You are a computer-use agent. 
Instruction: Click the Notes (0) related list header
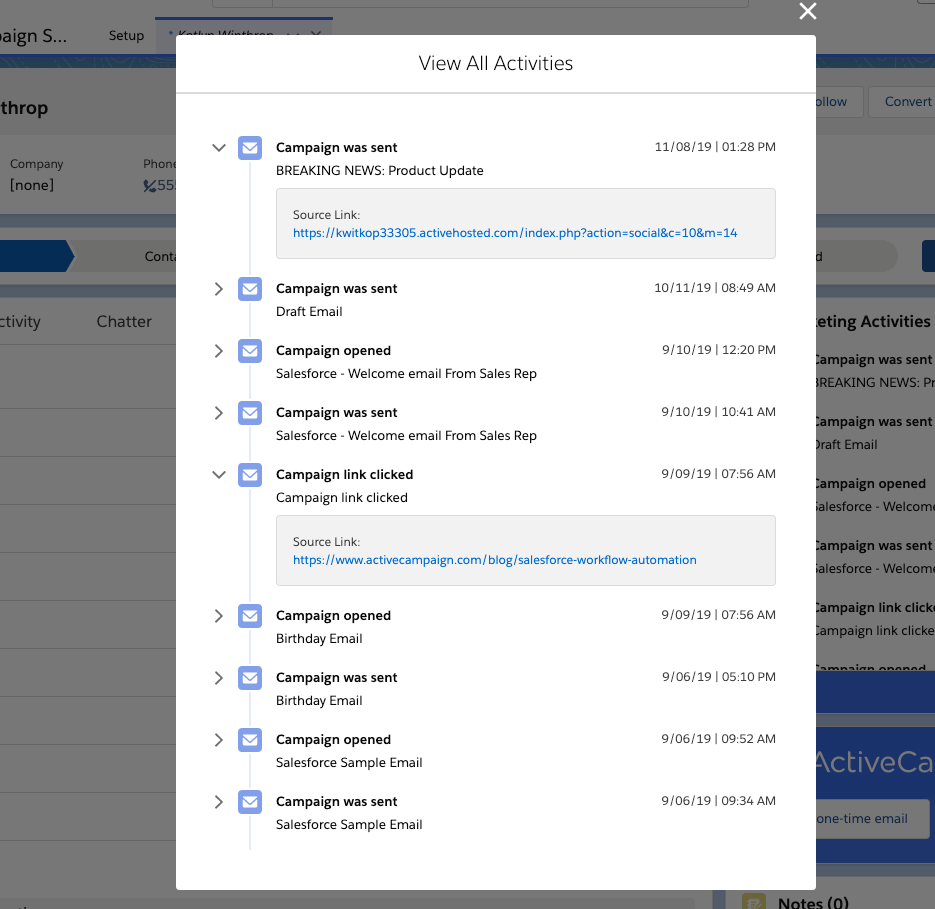[x=813, y=902]
